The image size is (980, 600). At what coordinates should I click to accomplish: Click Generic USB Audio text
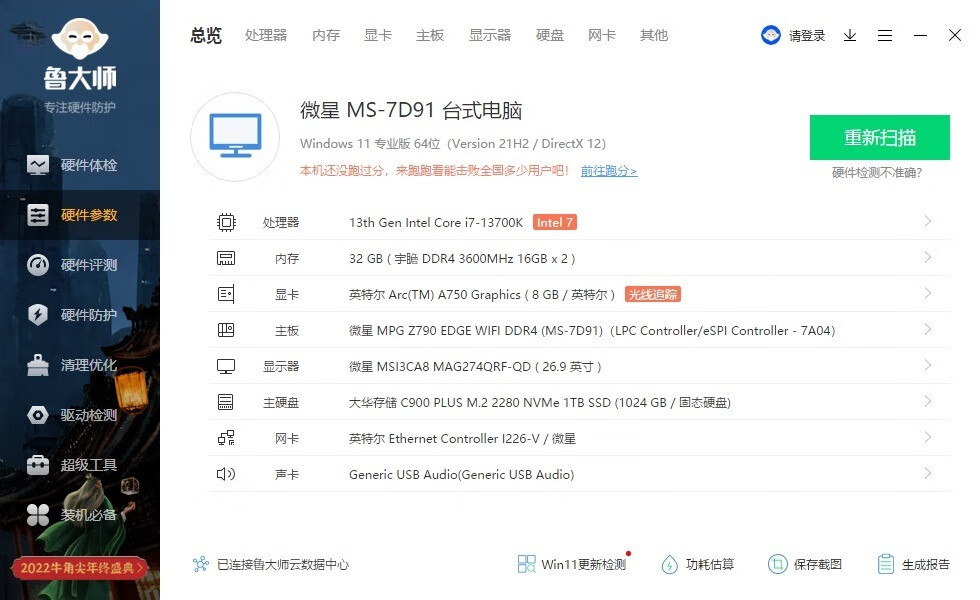(x=461, y=474)
